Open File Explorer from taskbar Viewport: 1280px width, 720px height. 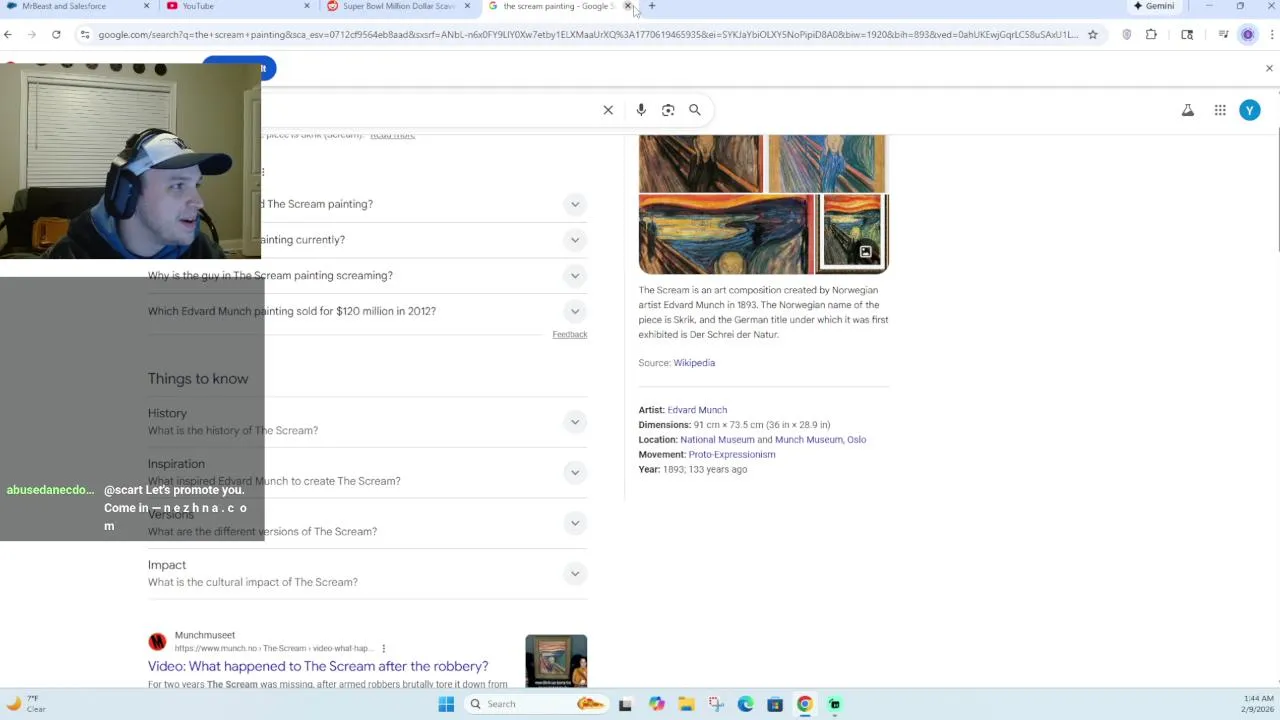[x=686, y=704]
